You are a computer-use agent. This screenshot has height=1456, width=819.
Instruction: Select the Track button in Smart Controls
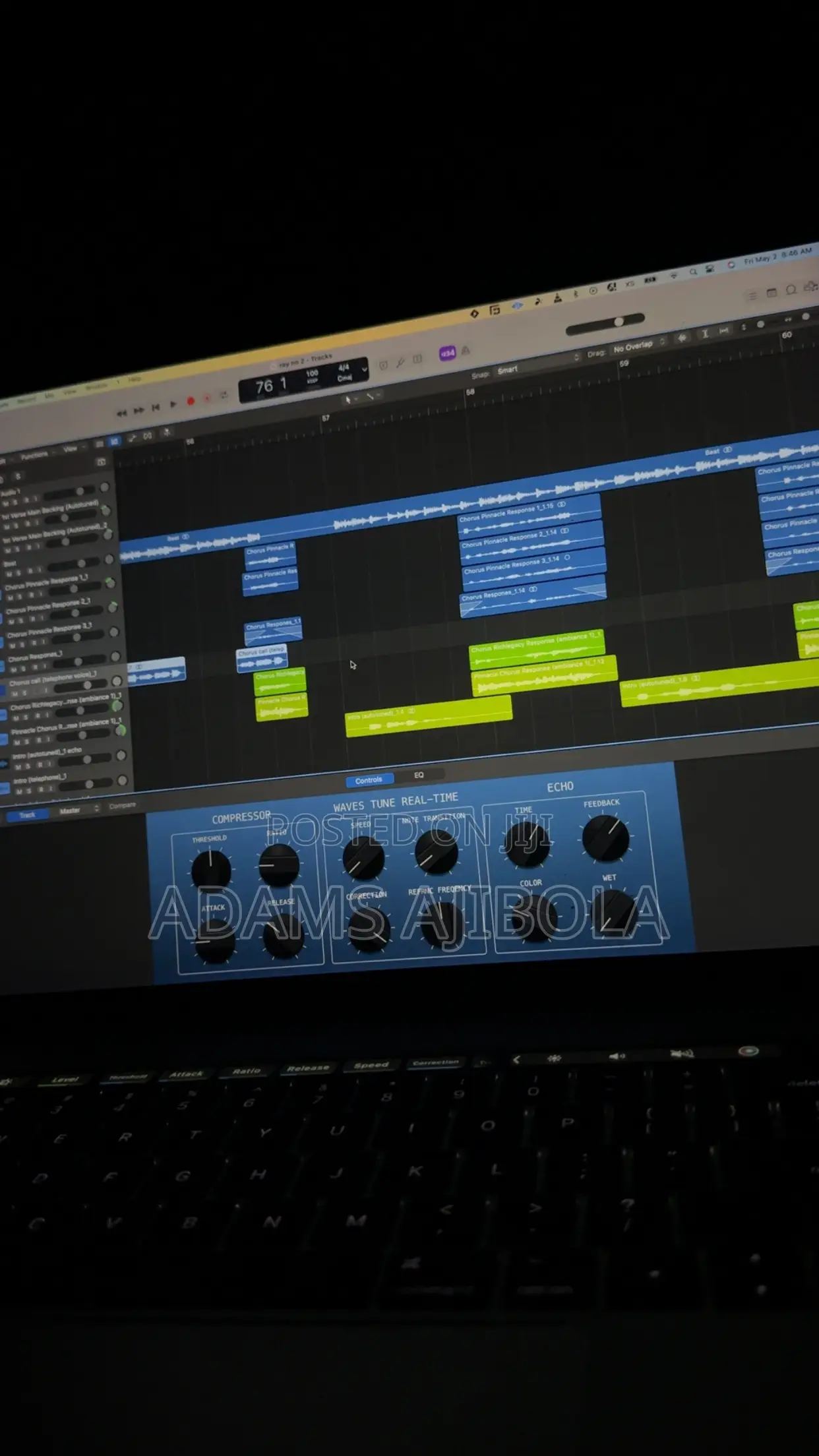(27, 816)
